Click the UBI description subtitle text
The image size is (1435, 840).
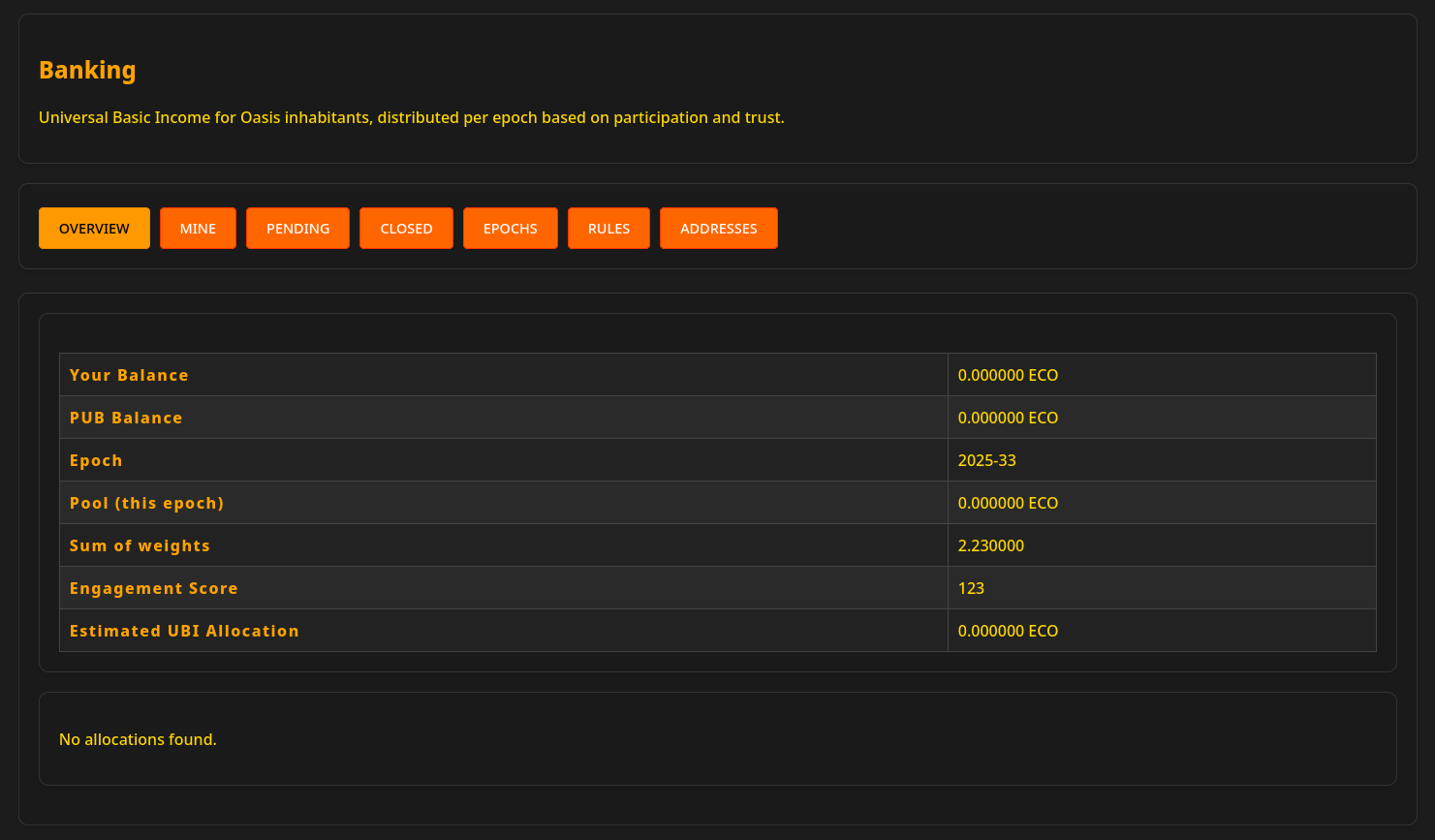(411, 117)
